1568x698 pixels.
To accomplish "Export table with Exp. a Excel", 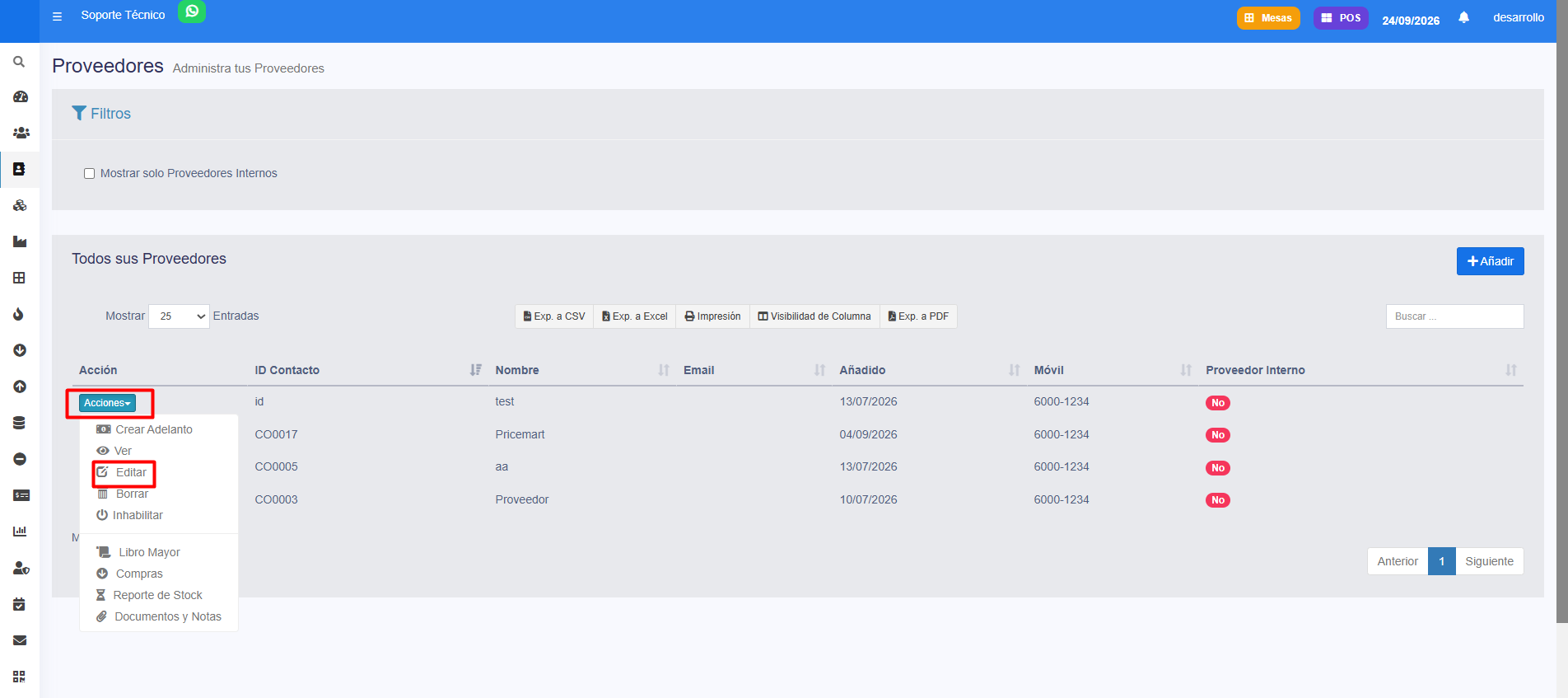I will (635, 316).
